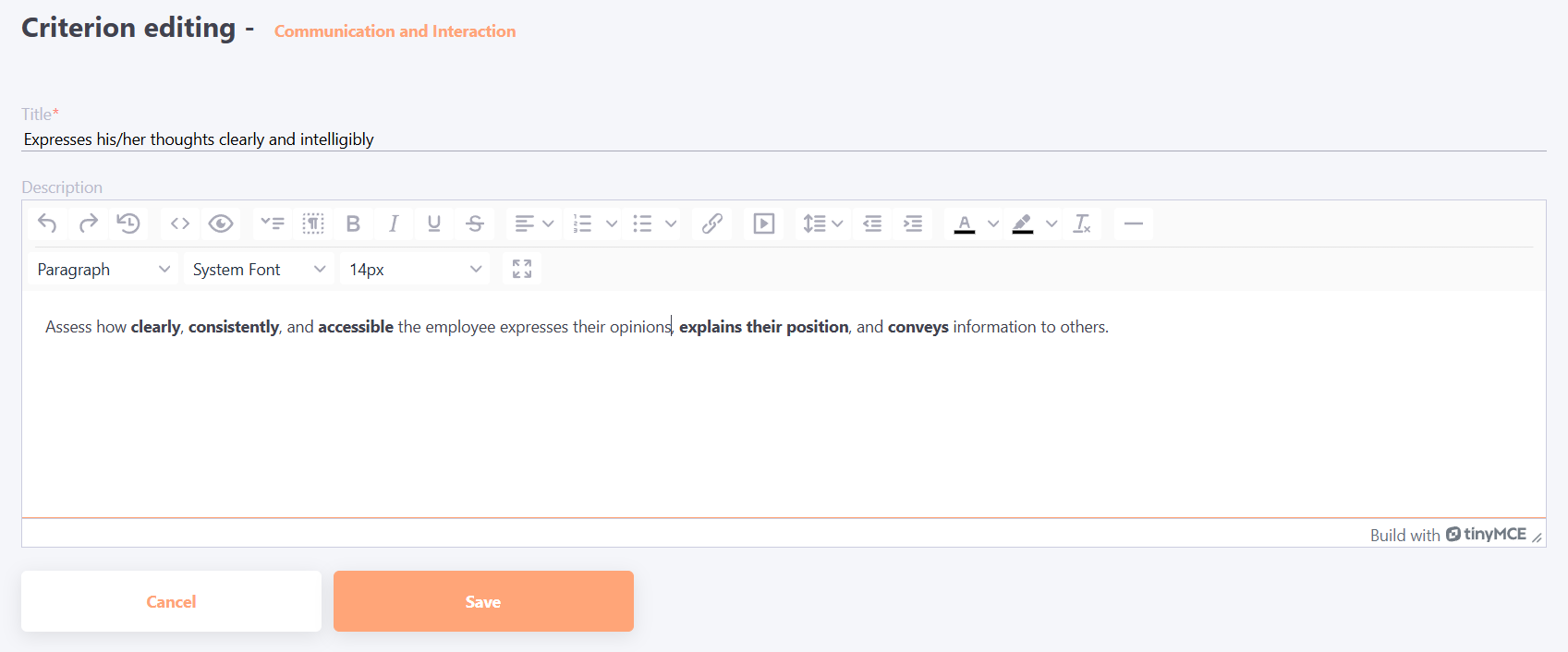Insert a numbered list
This screenshot has height=652, width=1568.
pyautogui.click(x=583, y=223)
